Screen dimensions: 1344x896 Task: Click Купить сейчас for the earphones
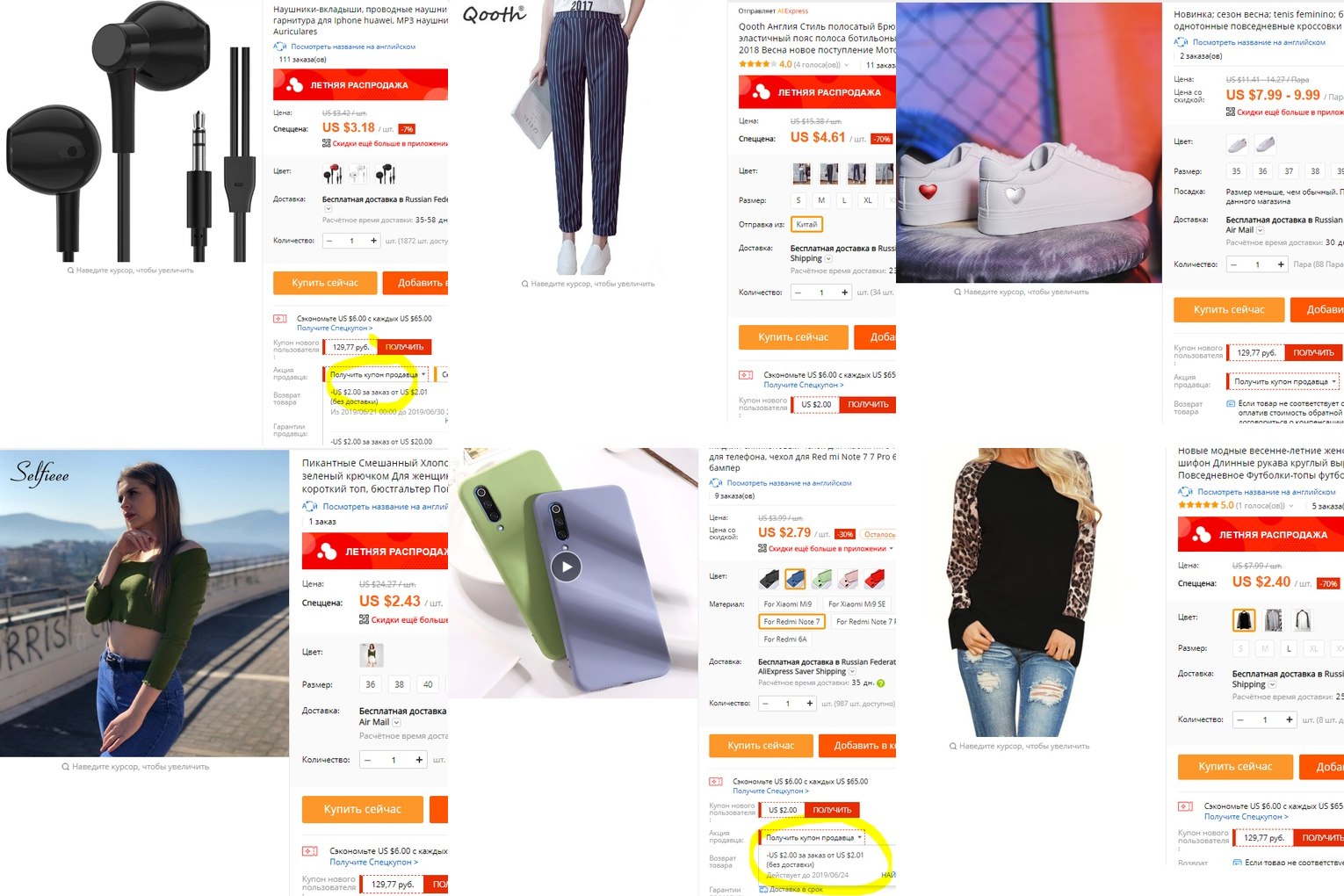[x=325, y=283]
